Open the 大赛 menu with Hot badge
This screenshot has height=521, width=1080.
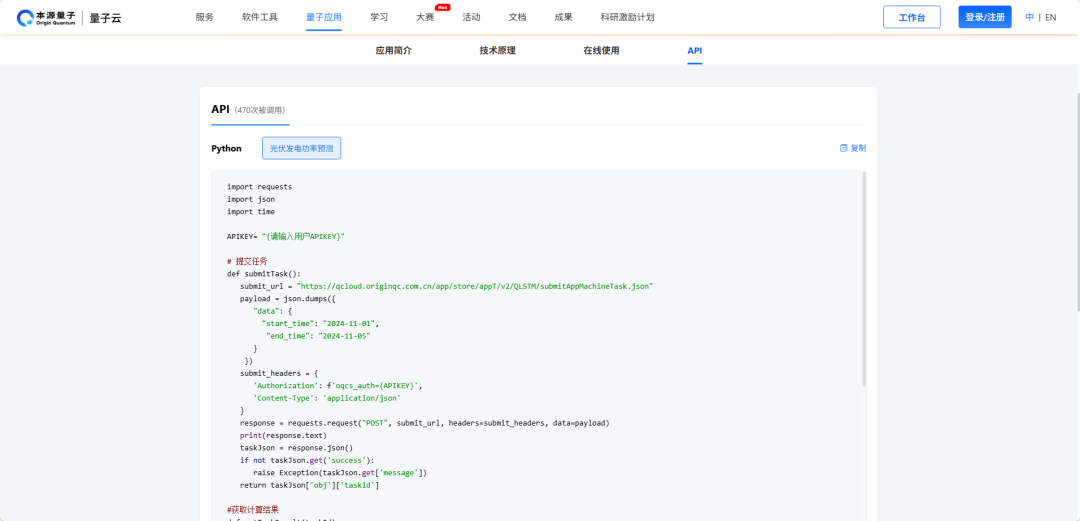[x=426, y=17]
